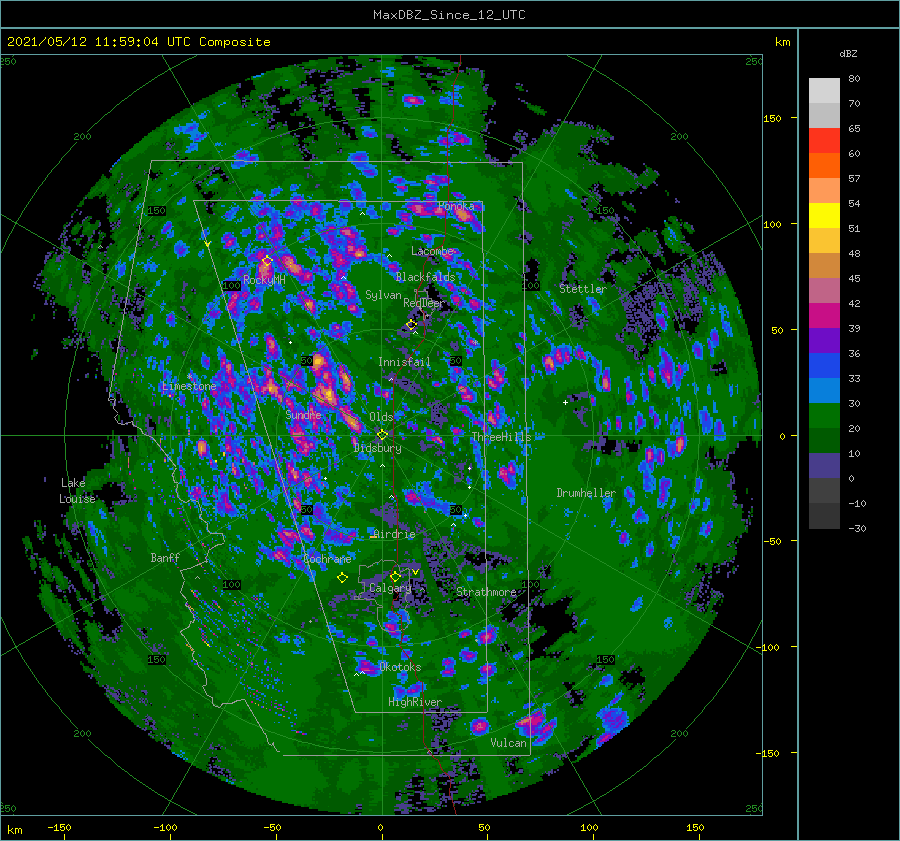
Task: Click the yellow diamond marker beside RockyMH
Action: coord(267,261)
